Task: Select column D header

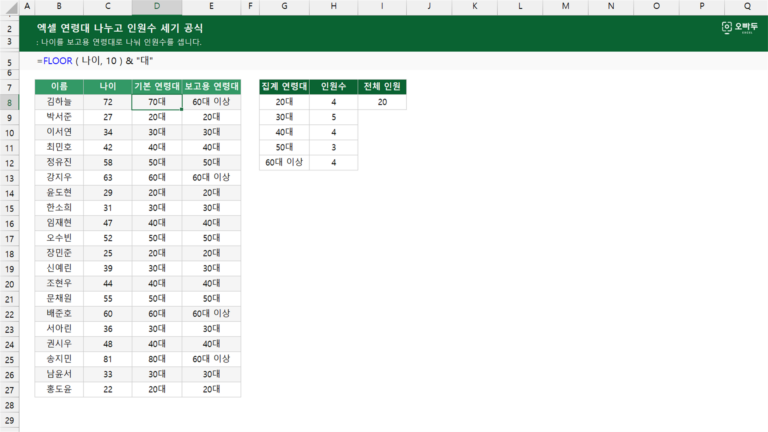Action: 157,6
